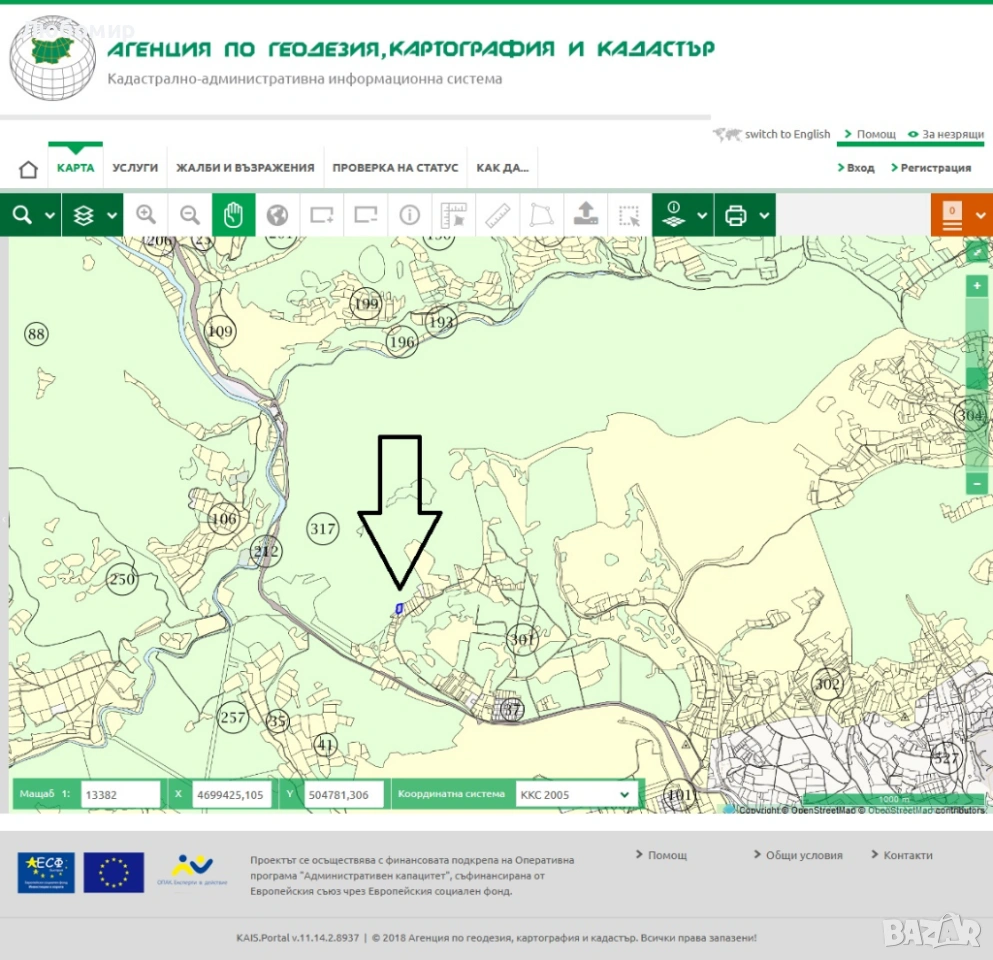
Task: Click the home icon in navigation bar
Action: 28,169
